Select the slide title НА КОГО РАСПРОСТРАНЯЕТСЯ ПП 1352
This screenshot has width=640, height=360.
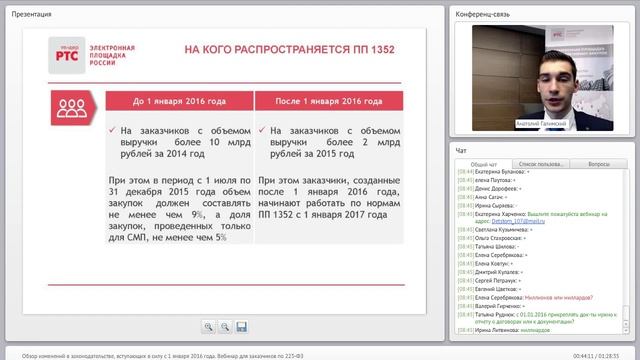(289, 50)
